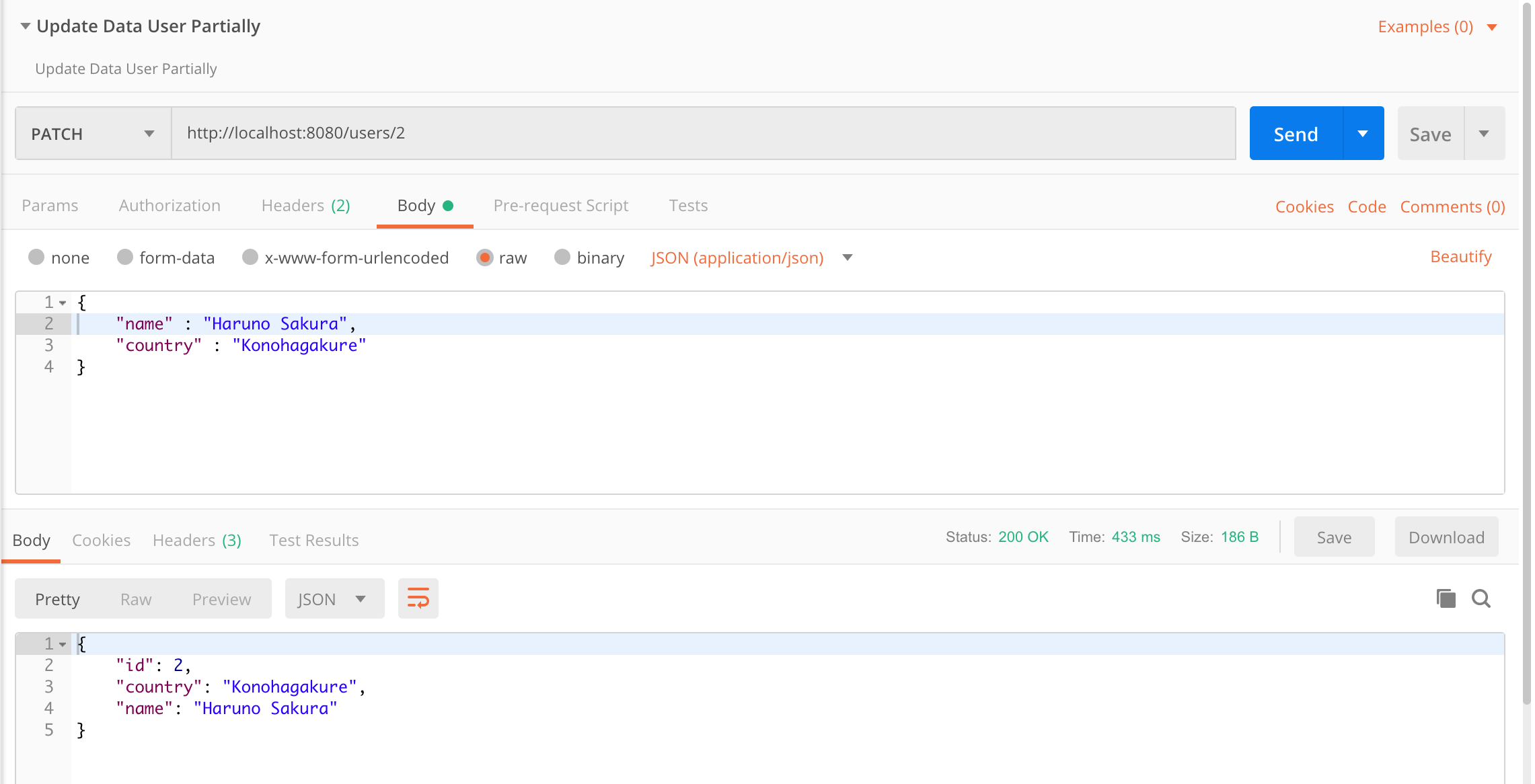The image size is (1535, 784).
Task: Click the vertical scrollbar on right edge
Action: (x=1526, y=350)
